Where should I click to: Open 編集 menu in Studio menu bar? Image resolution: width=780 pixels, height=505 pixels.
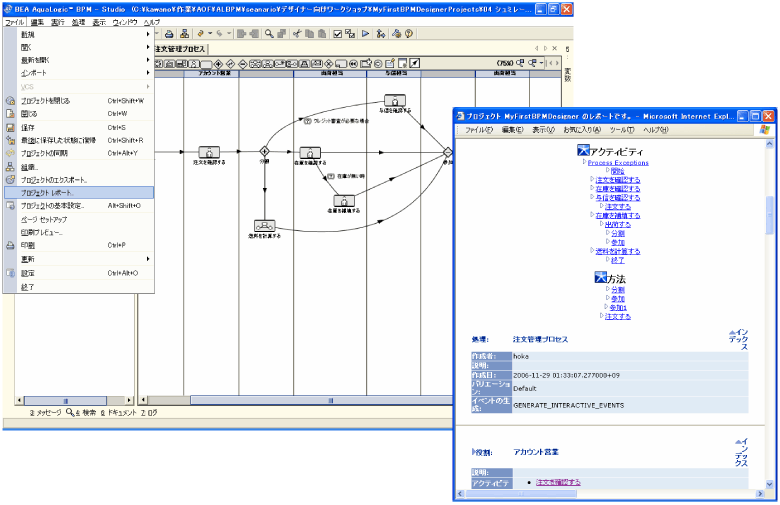[37, 22]
